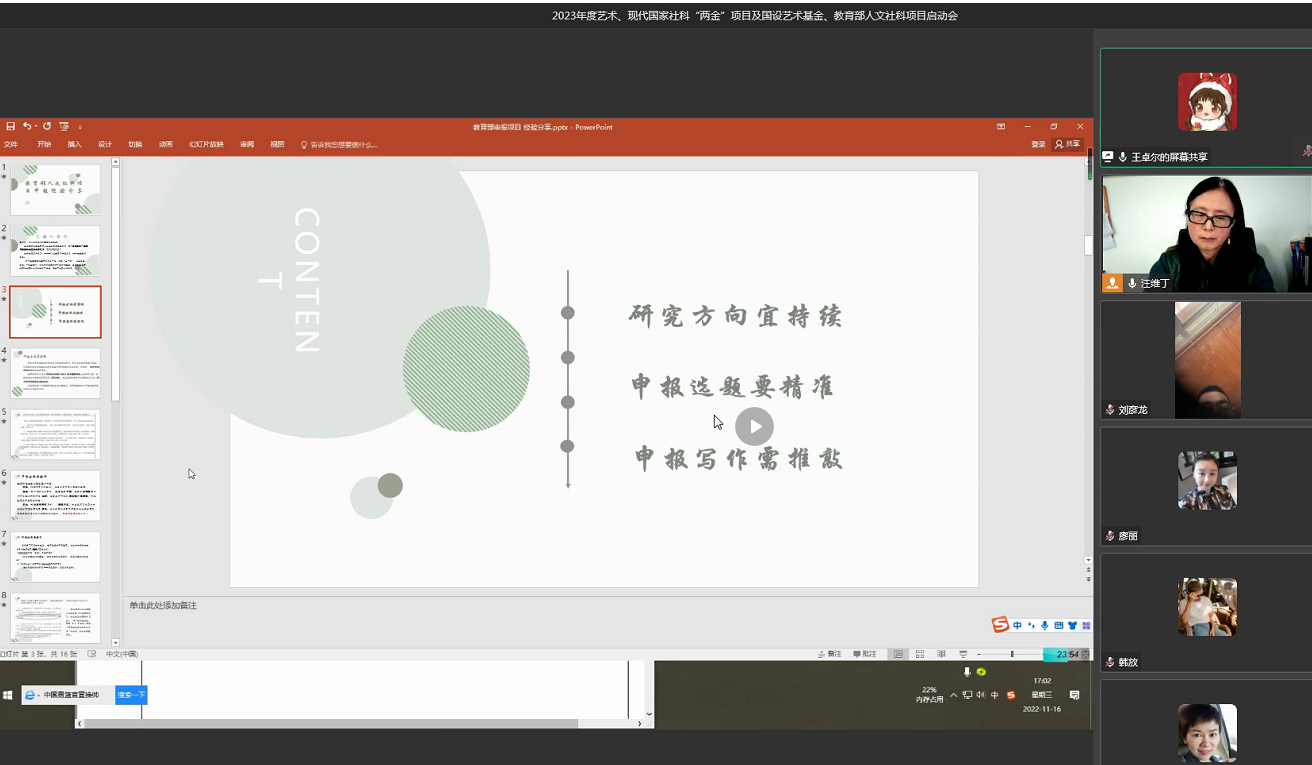This screenshot has height=765, width=1312.
Task: Select normal view icon in status bar
Action: pos(898,654)
